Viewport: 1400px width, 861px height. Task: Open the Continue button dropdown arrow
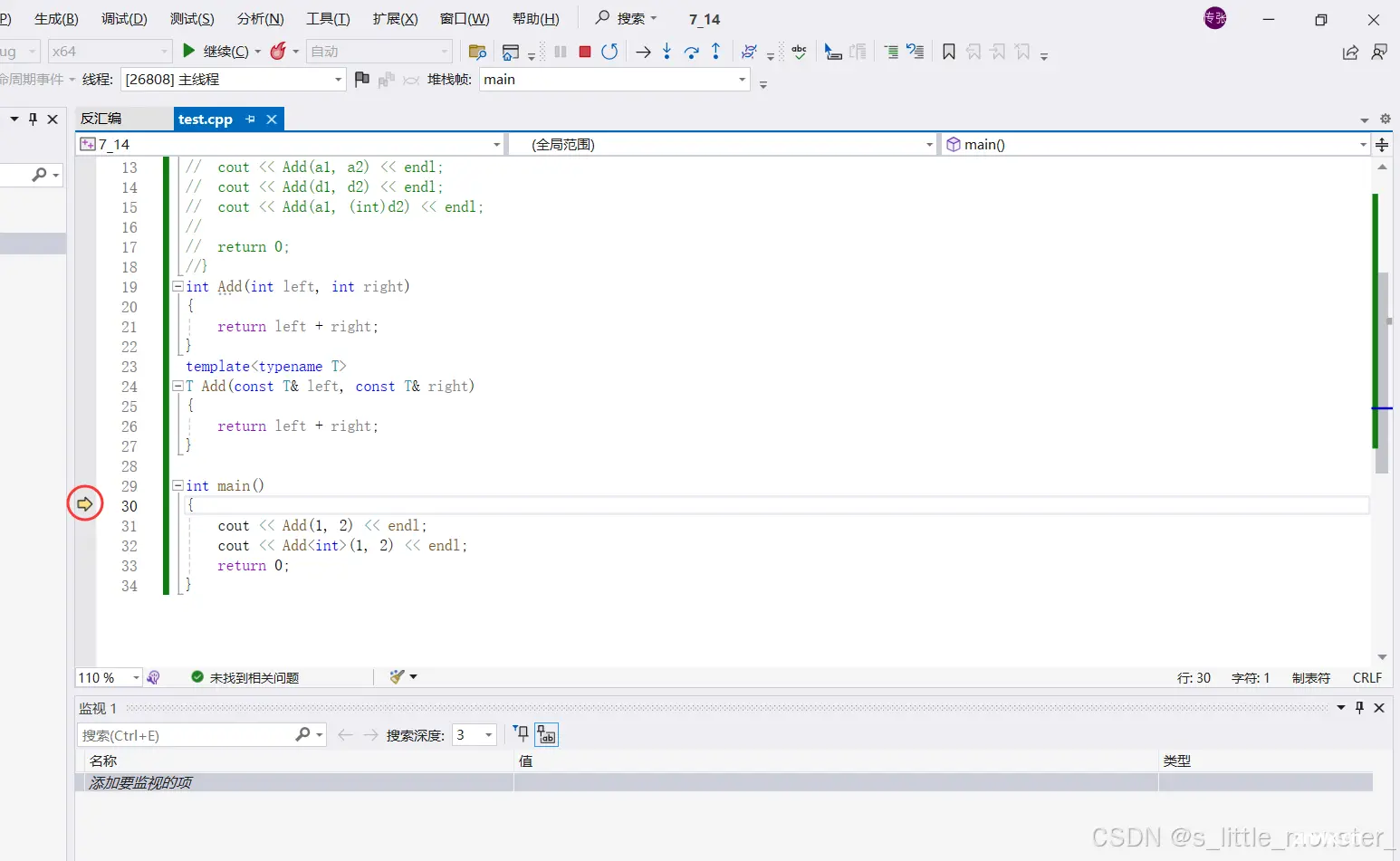pyautogui.click(x=258, y=52)
